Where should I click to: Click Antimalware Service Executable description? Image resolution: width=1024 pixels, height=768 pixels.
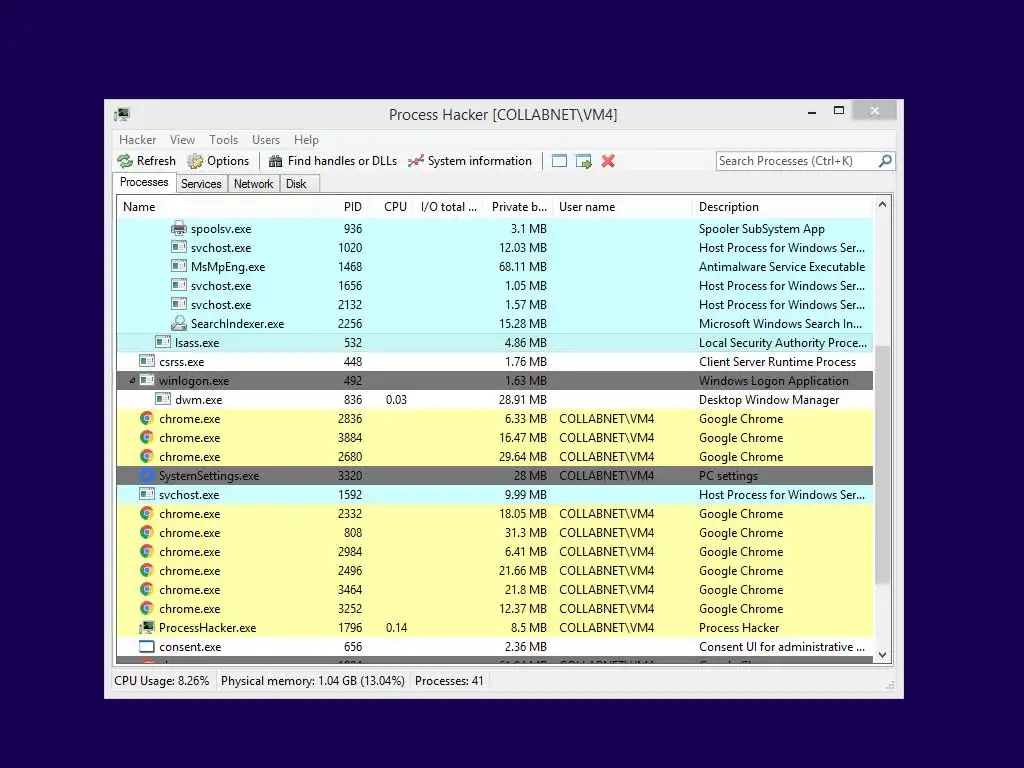click(782, 266)
